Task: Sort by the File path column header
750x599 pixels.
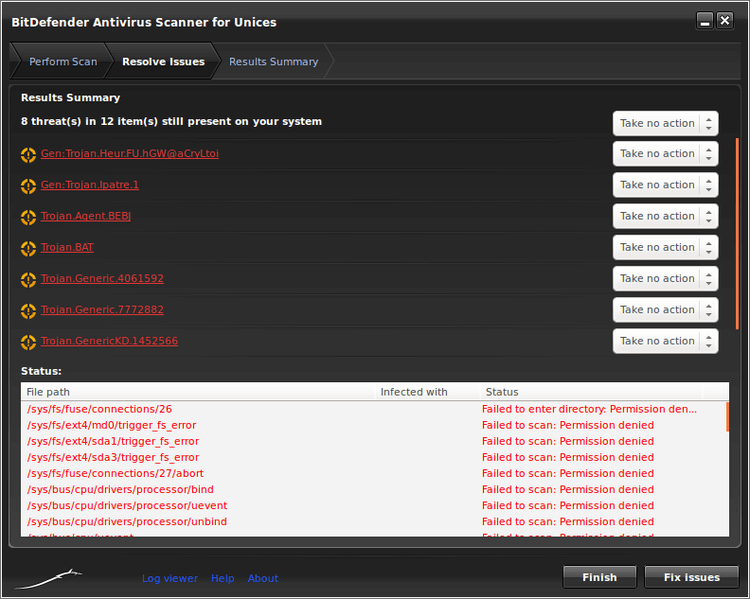Action: click(x=198, y=392)
